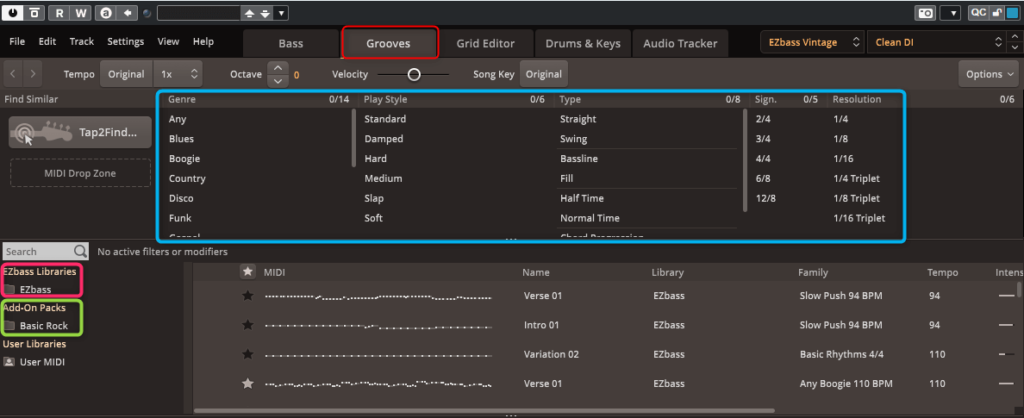This screenshot has height=418, width=1024.
Task: Click the circled 'a' automation icon
Action: 105,12
